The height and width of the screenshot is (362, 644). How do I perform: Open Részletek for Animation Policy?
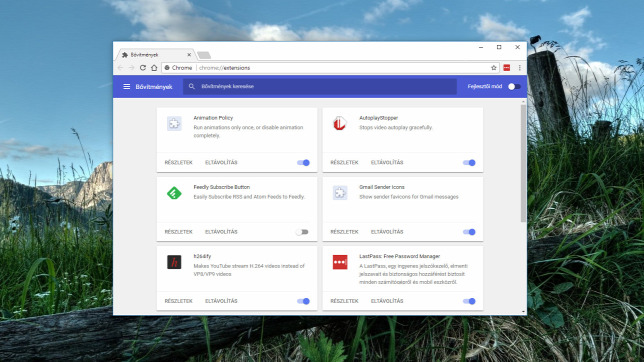(179, 163)
